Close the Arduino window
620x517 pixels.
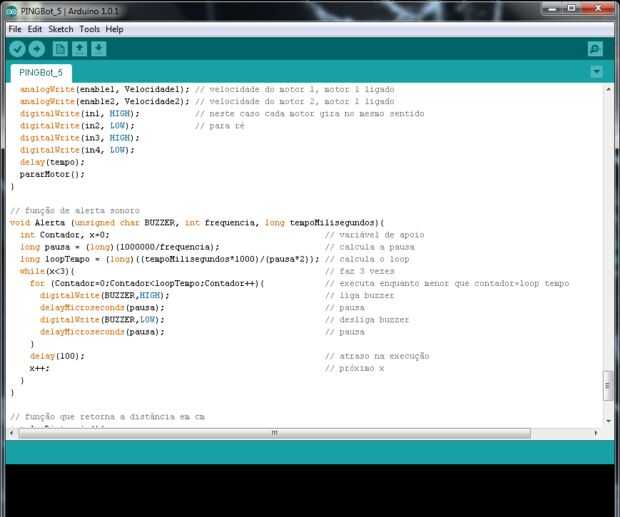coord(598,9)
